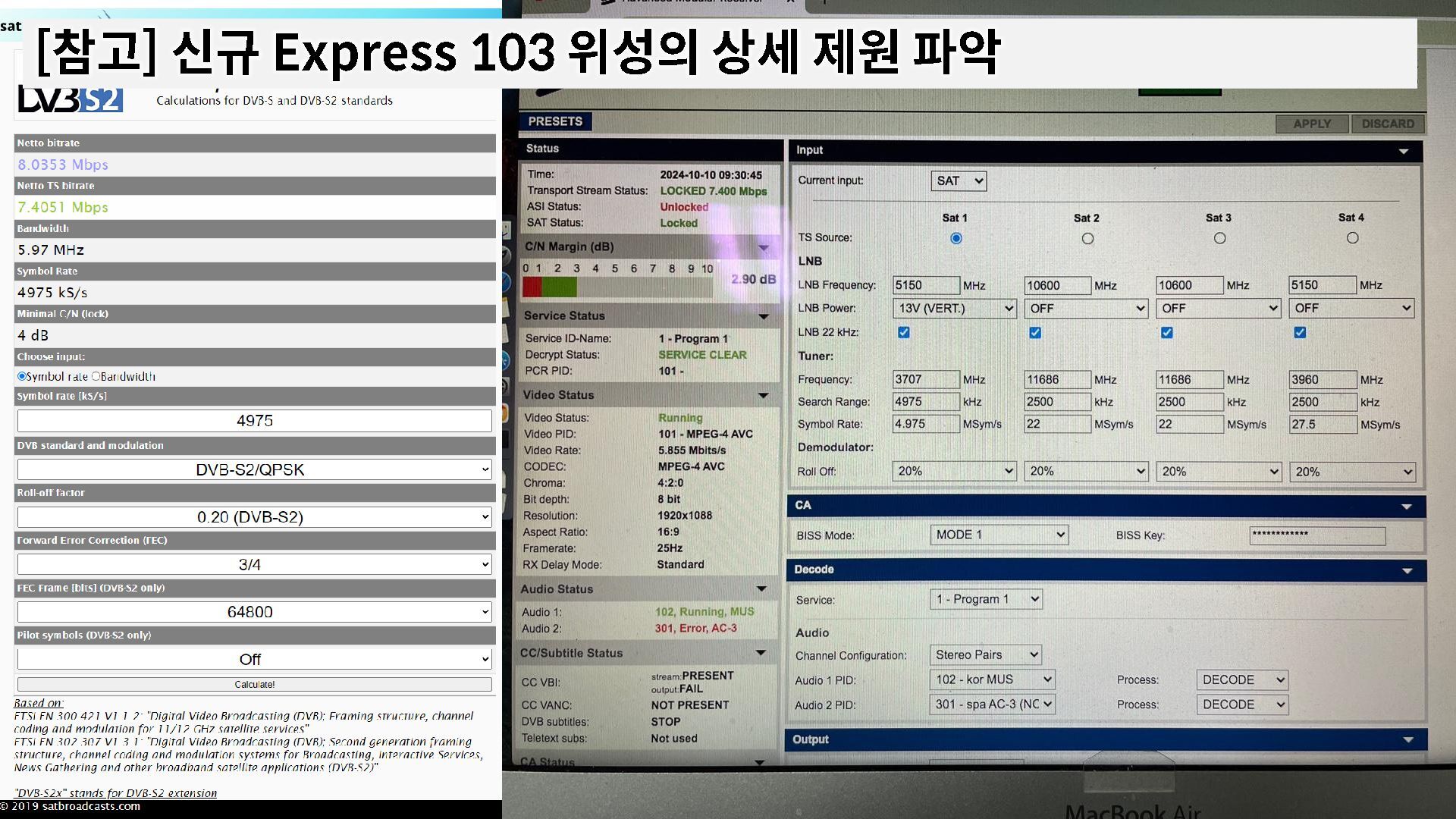
Task: Collapse the C/N Margin section arrow
Action: 764,247
